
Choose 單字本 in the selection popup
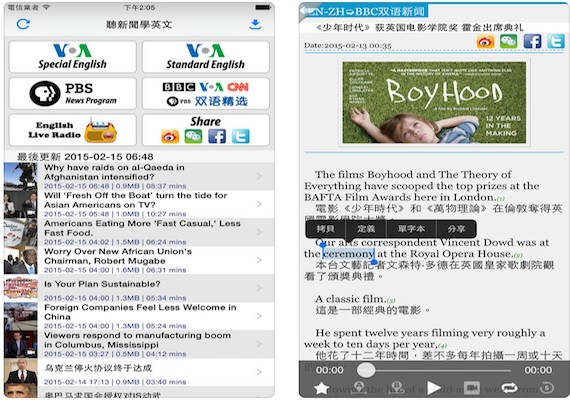pos(411,229)
